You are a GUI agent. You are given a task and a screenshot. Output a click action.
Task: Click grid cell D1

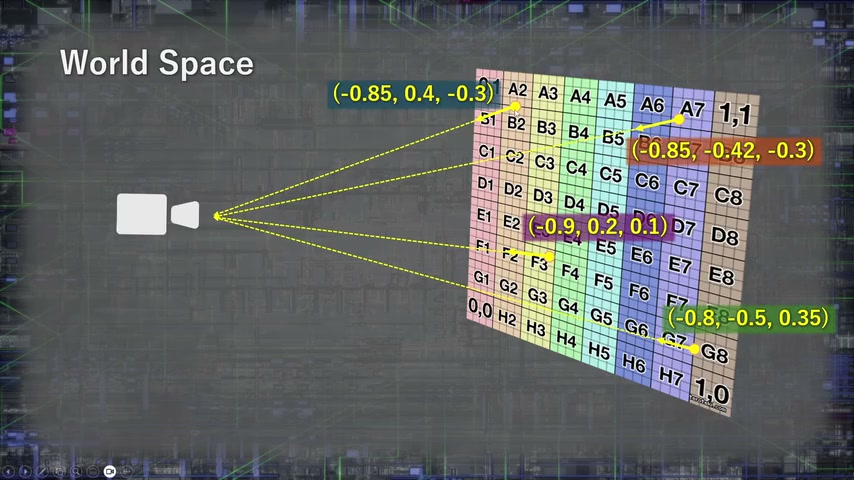[485, 183]
